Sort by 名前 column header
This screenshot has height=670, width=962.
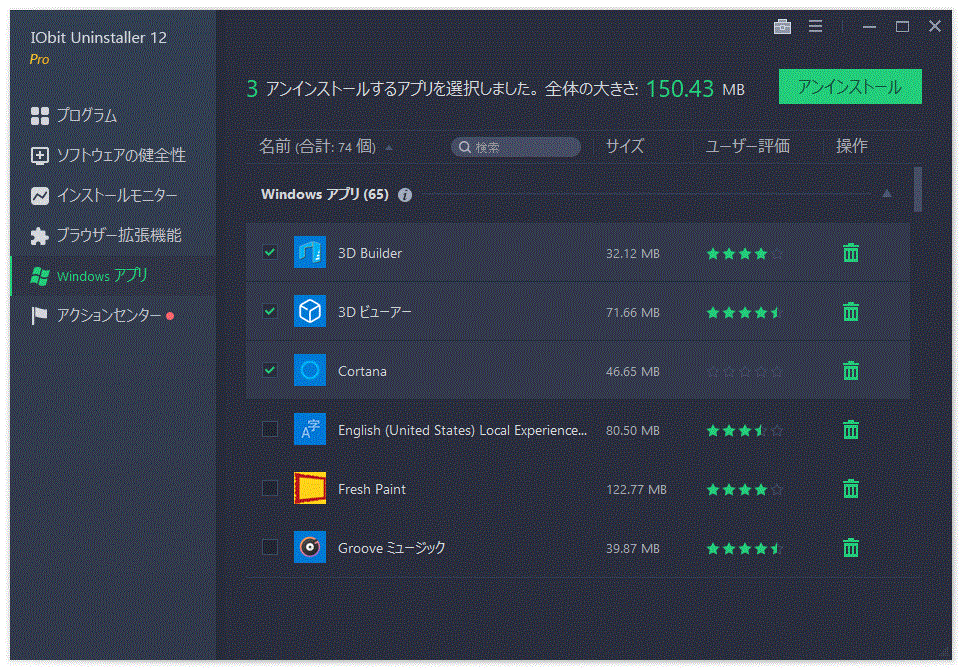click(x=317, y=147)
